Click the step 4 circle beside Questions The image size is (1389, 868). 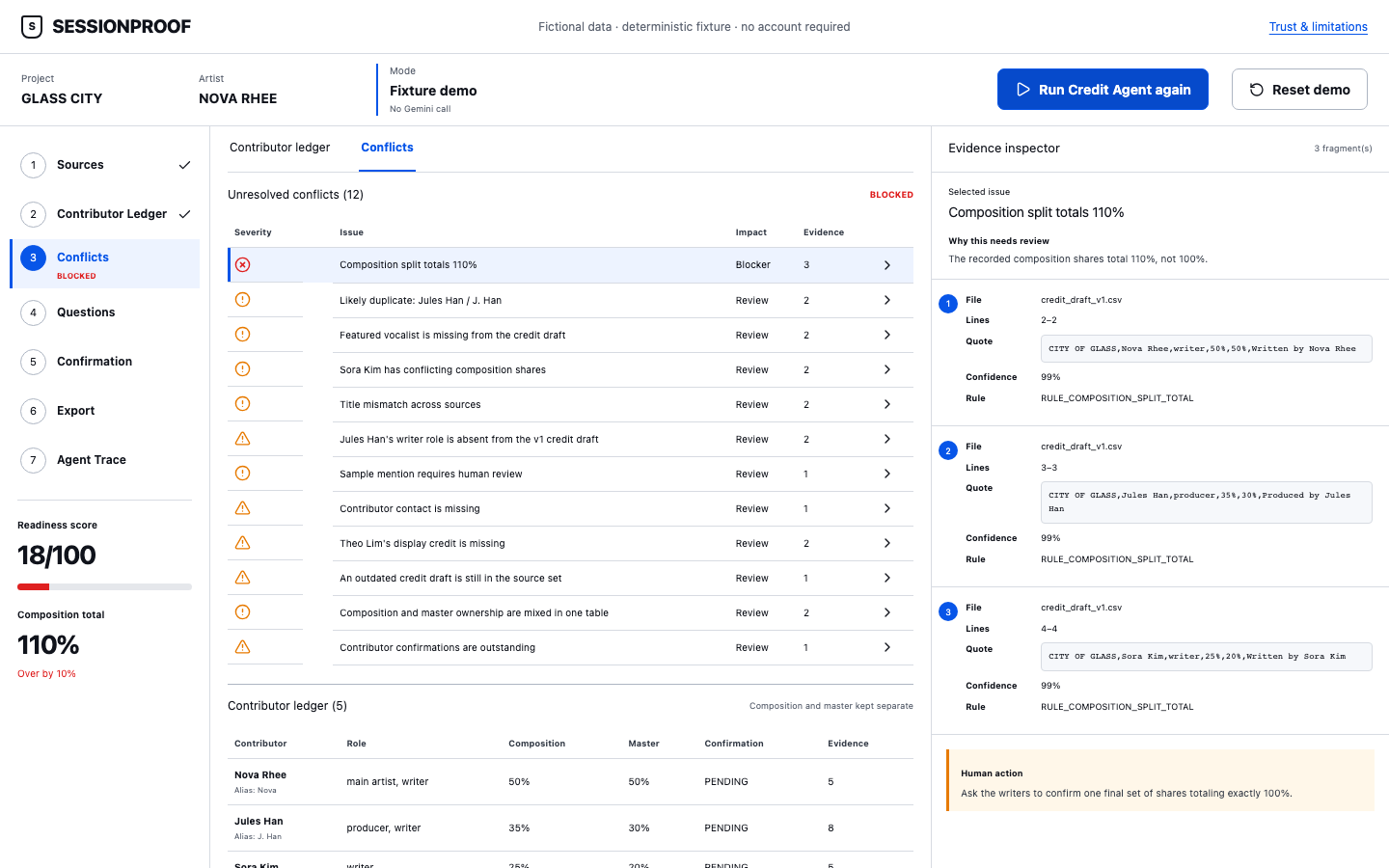coord(33,312)
